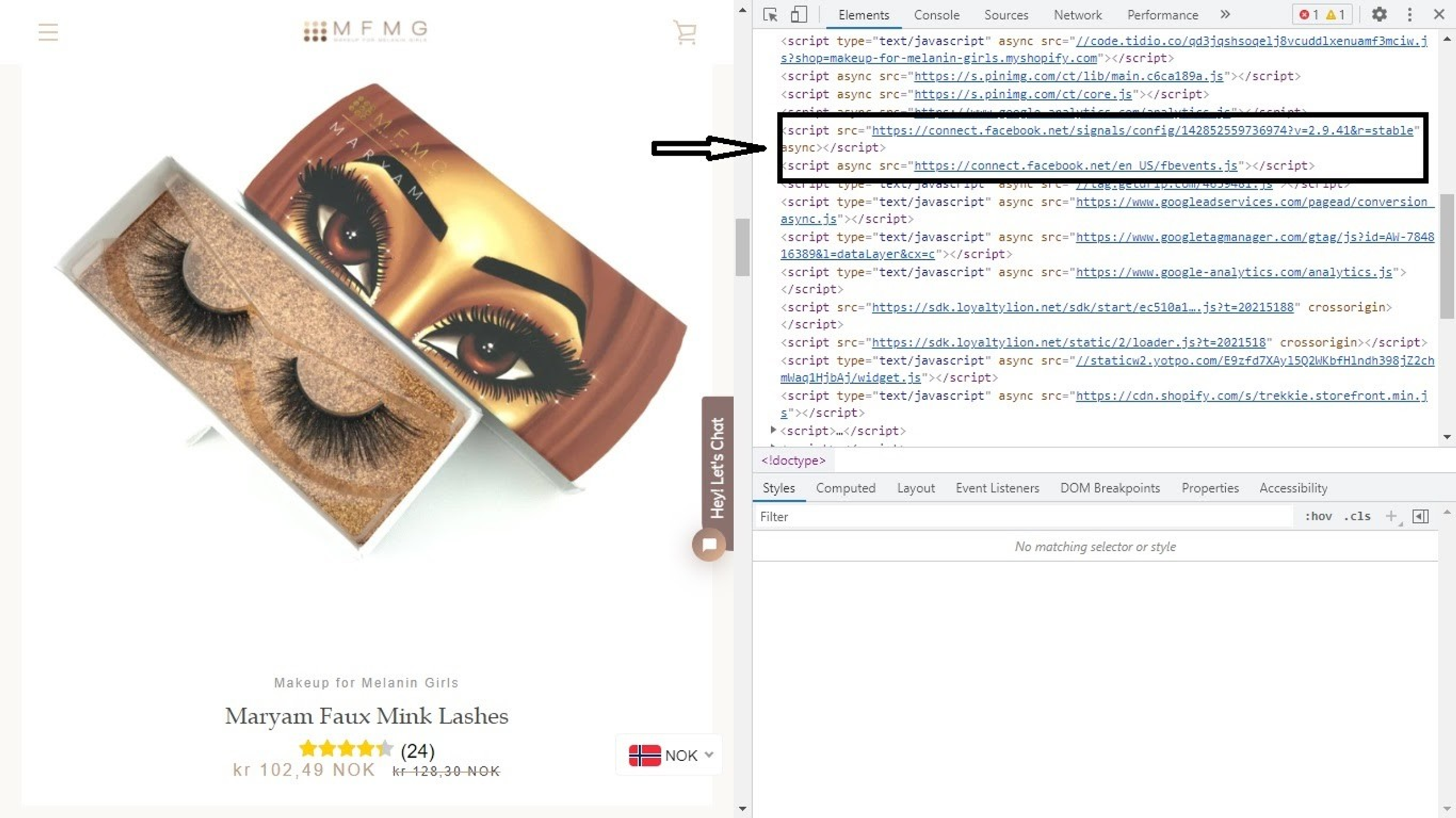Click the Hey! Let's Chat button
The image size is (1456, 818).
pyautogui.click(x=717, y=467)
